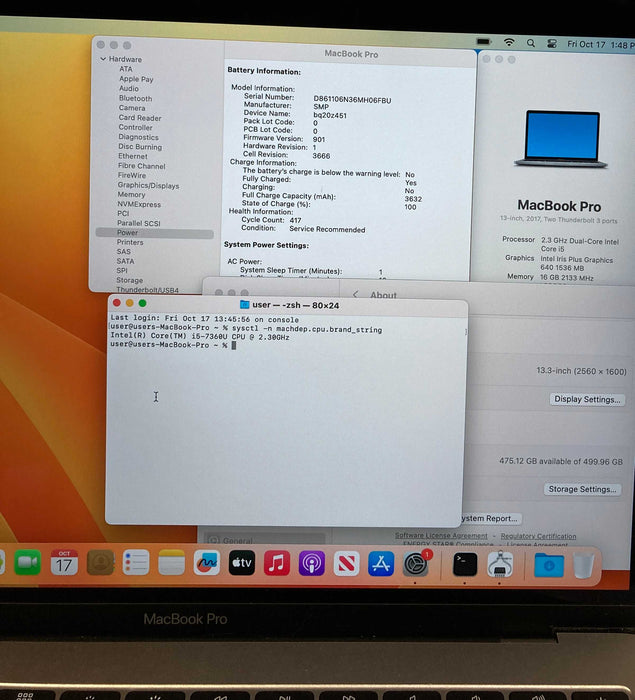Screen dimensions: 635x700
Task: Select Storage in hardware list
Action: [130, 280]
